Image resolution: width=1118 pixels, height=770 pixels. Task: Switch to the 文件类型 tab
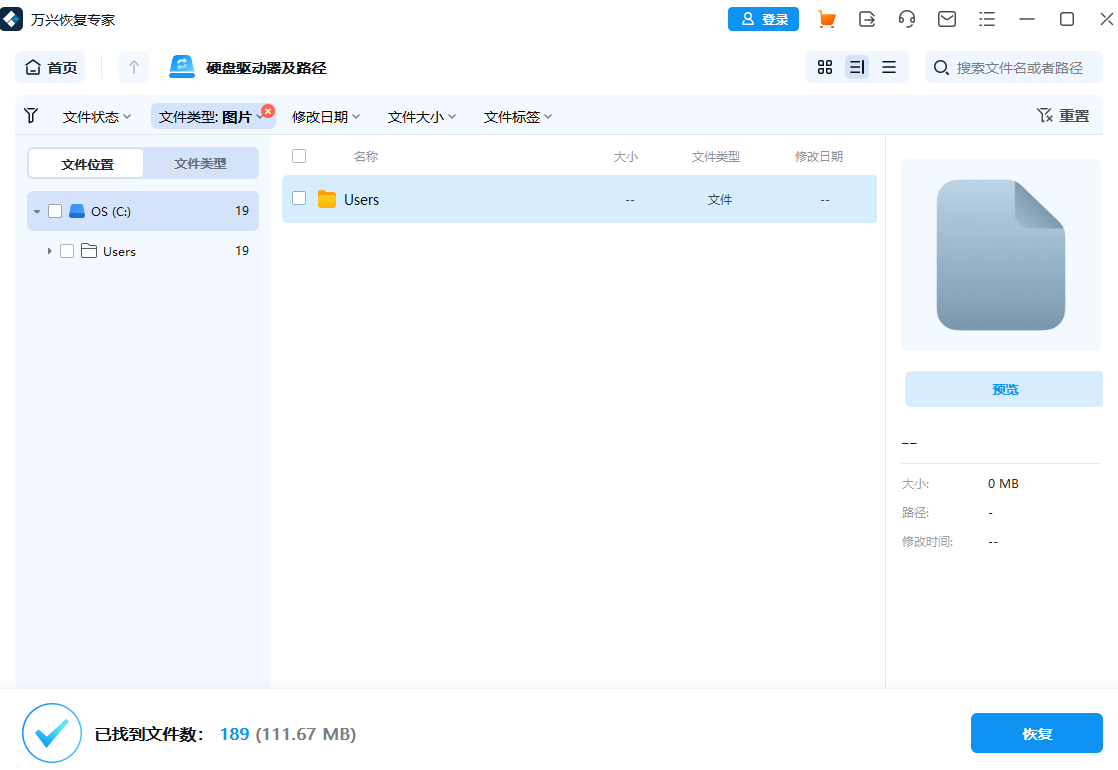[199, 163]
